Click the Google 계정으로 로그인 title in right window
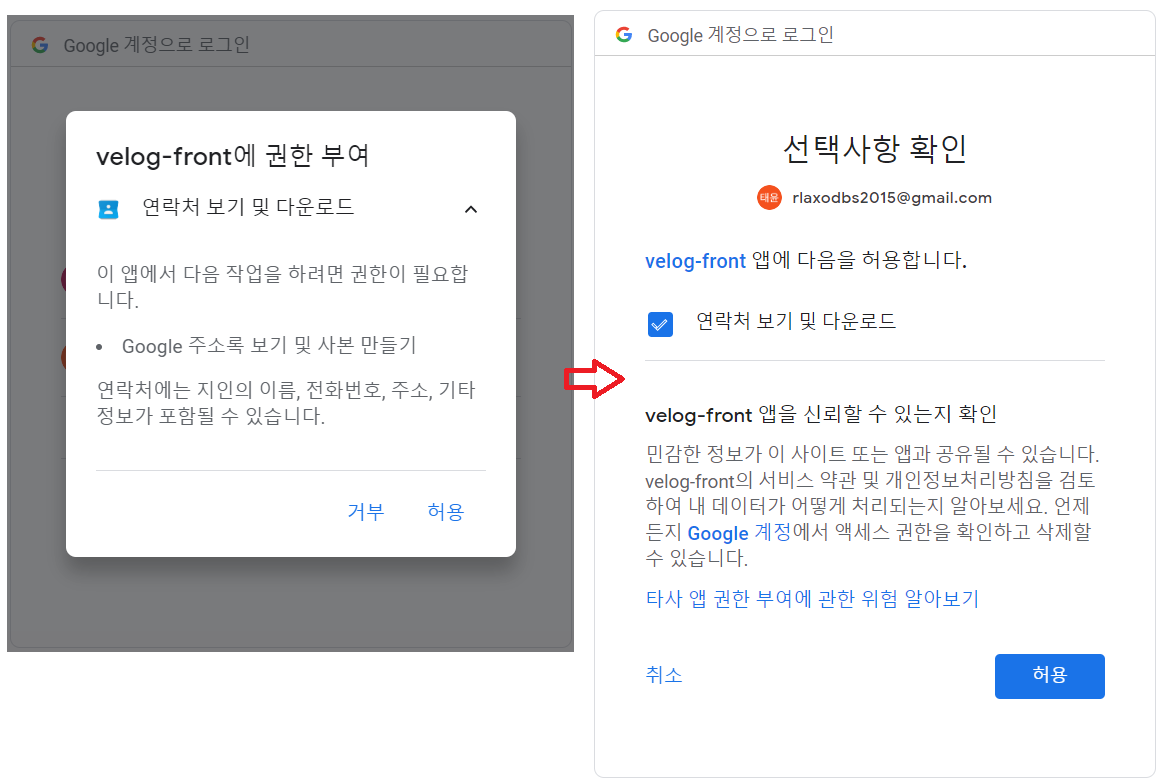This screenshot has width=1168, height=782. point(740,35)
